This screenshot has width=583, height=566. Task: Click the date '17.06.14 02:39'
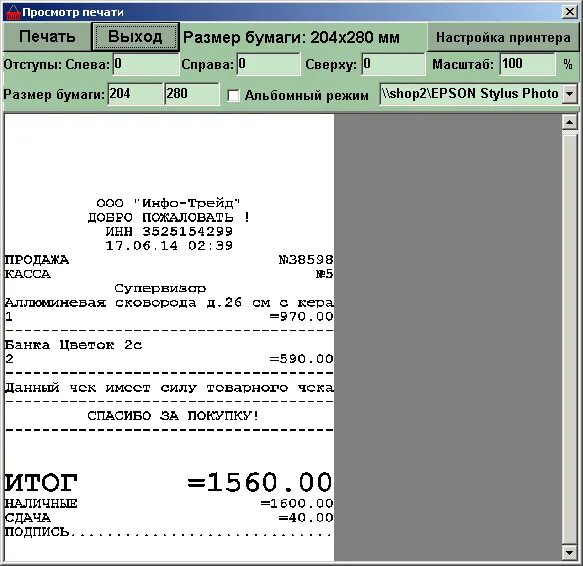169,245
